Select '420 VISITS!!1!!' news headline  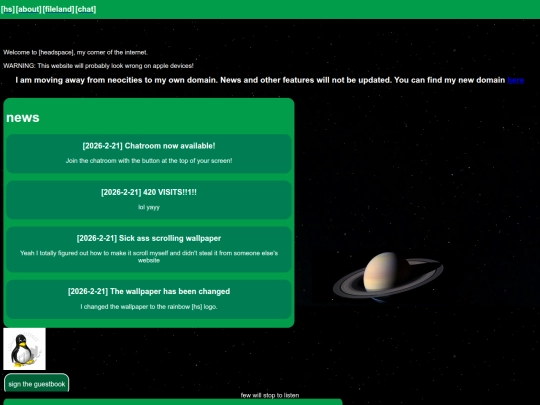[149, 192]
